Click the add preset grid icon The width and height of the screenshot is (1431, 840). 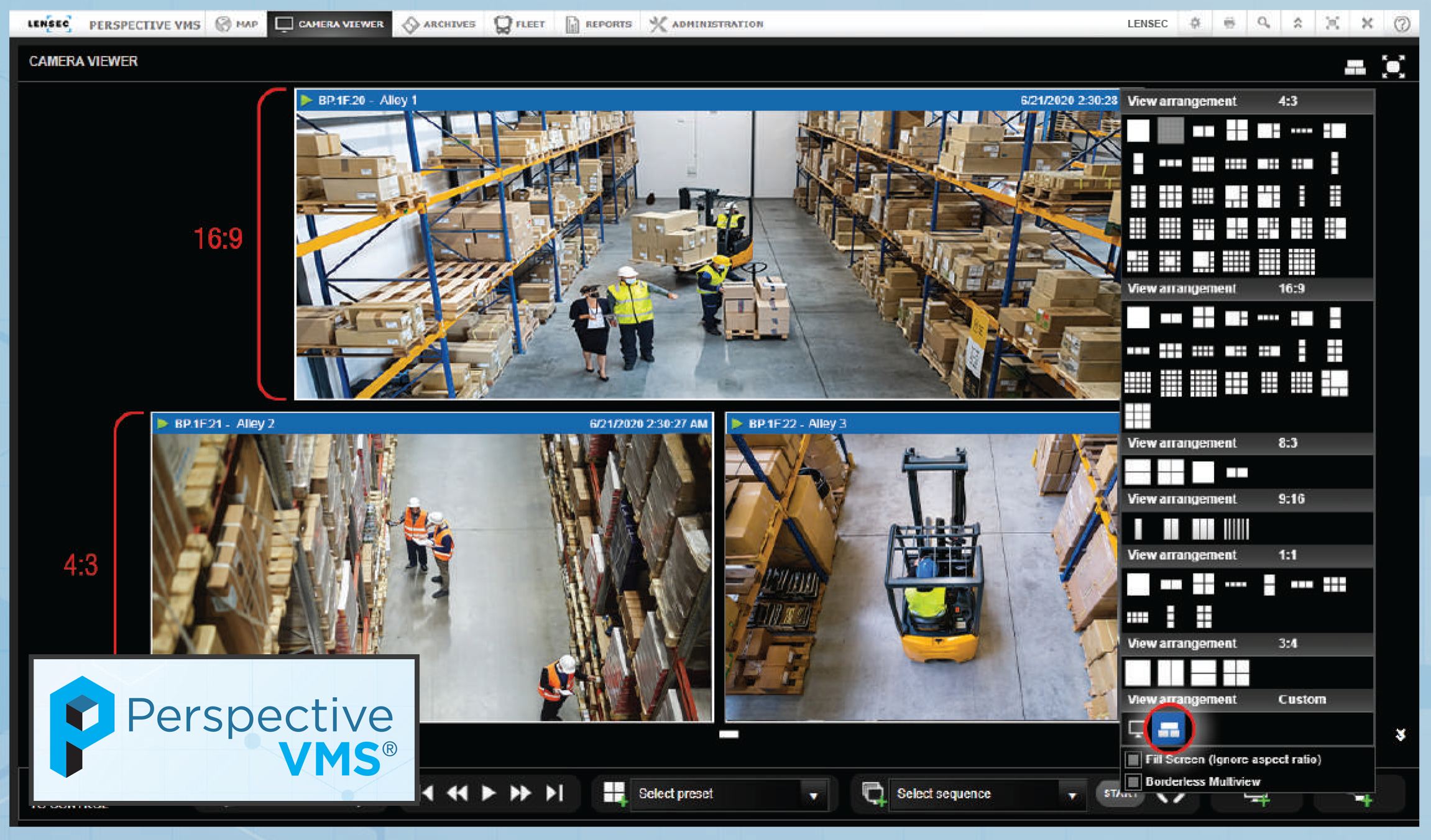tap(614, 793)
